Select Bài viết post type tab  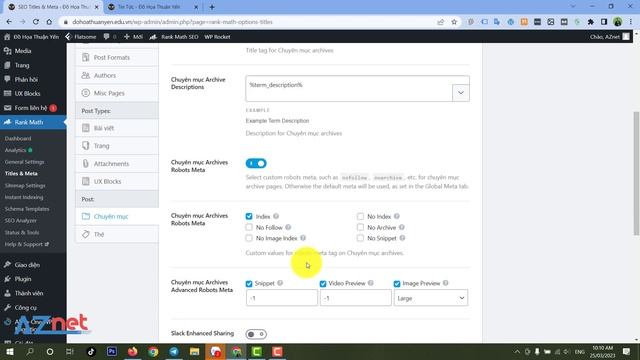pyautogui.click(x=117, y=128)
